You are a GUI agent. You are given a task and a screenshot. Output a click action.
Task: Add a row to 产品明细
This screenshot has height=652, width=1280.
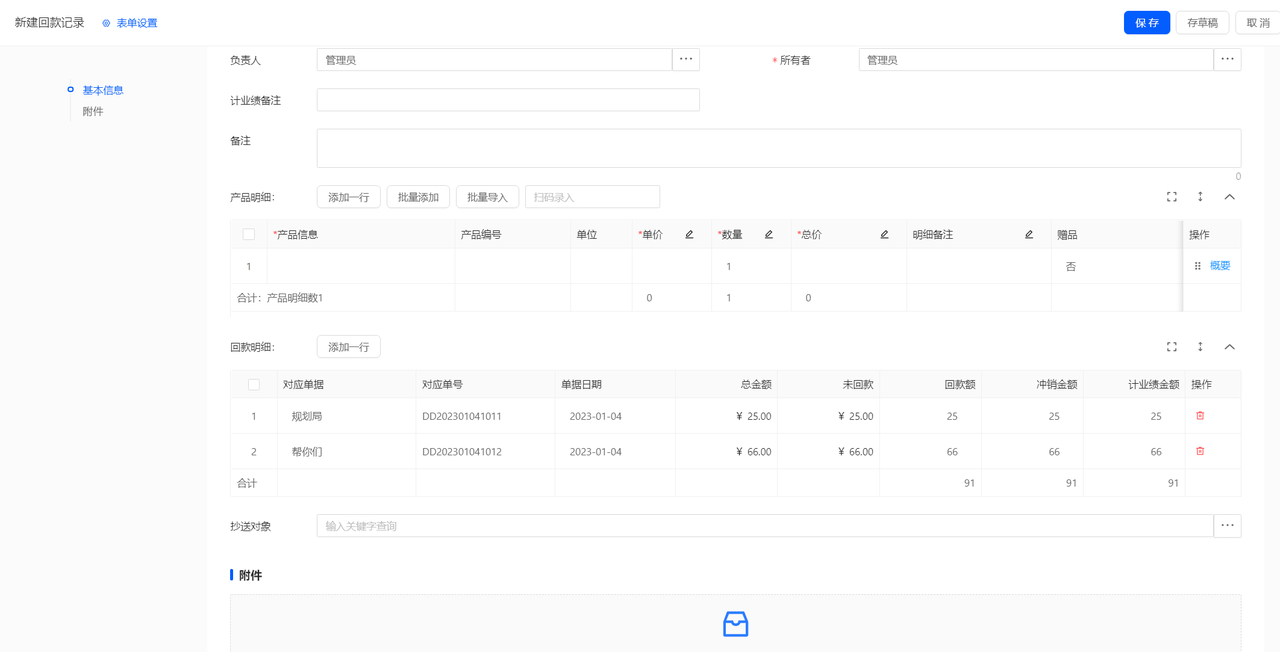pyautogui.click(x=348, y=197)
